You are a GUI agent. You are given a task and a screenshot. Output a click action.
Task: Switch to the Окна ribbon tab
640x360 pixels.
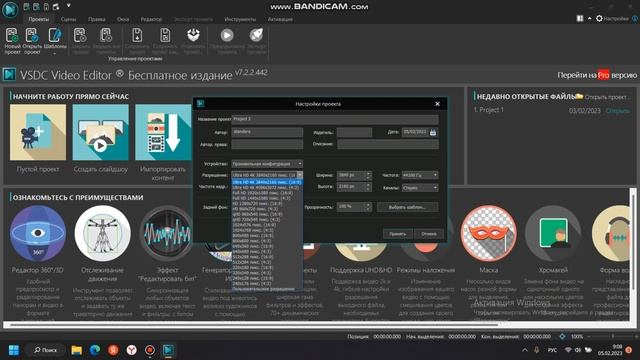point(123,19)
